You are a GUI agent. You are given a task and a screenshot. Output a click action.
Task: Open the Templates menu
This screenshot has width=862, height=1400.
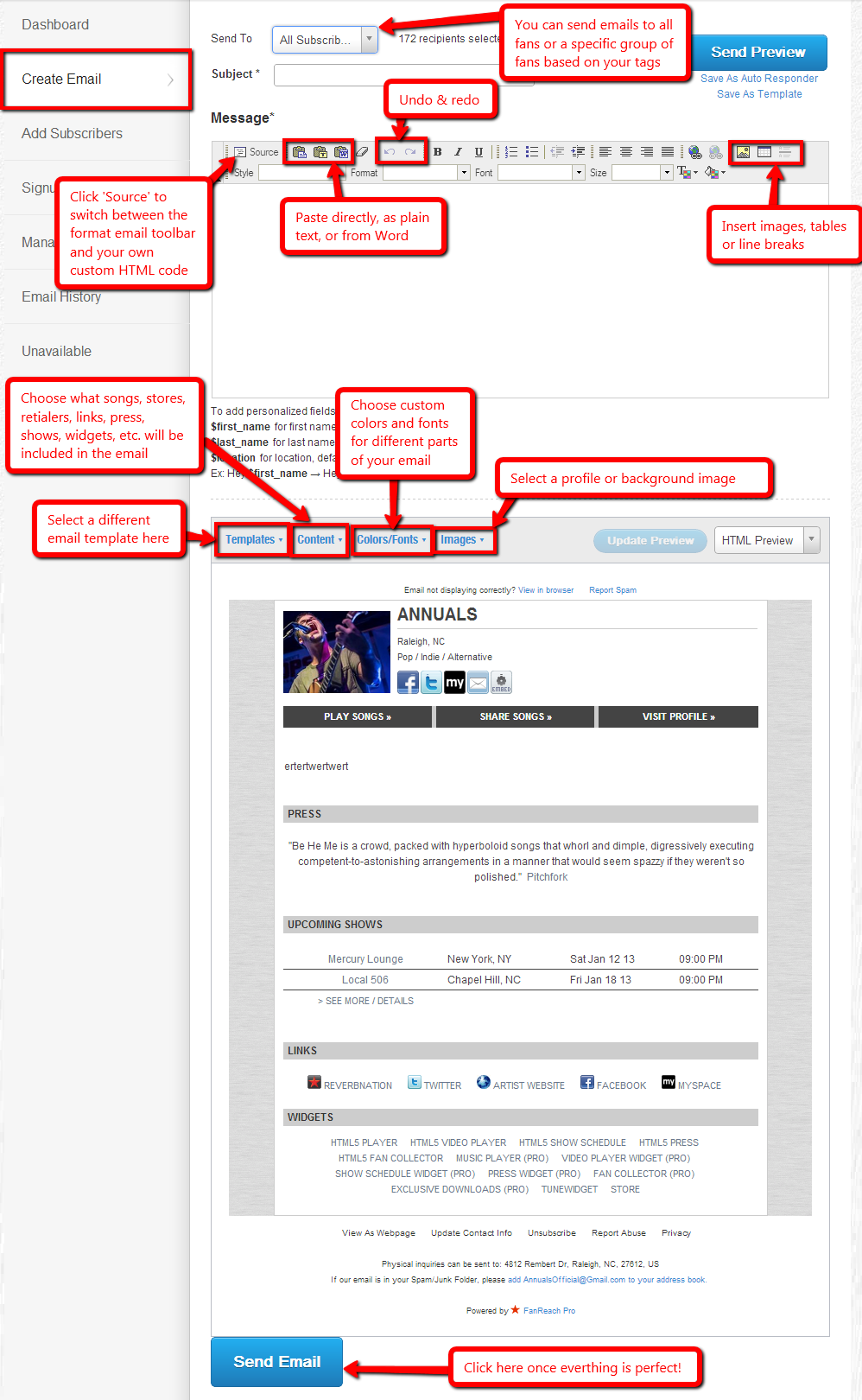(253, 540)
